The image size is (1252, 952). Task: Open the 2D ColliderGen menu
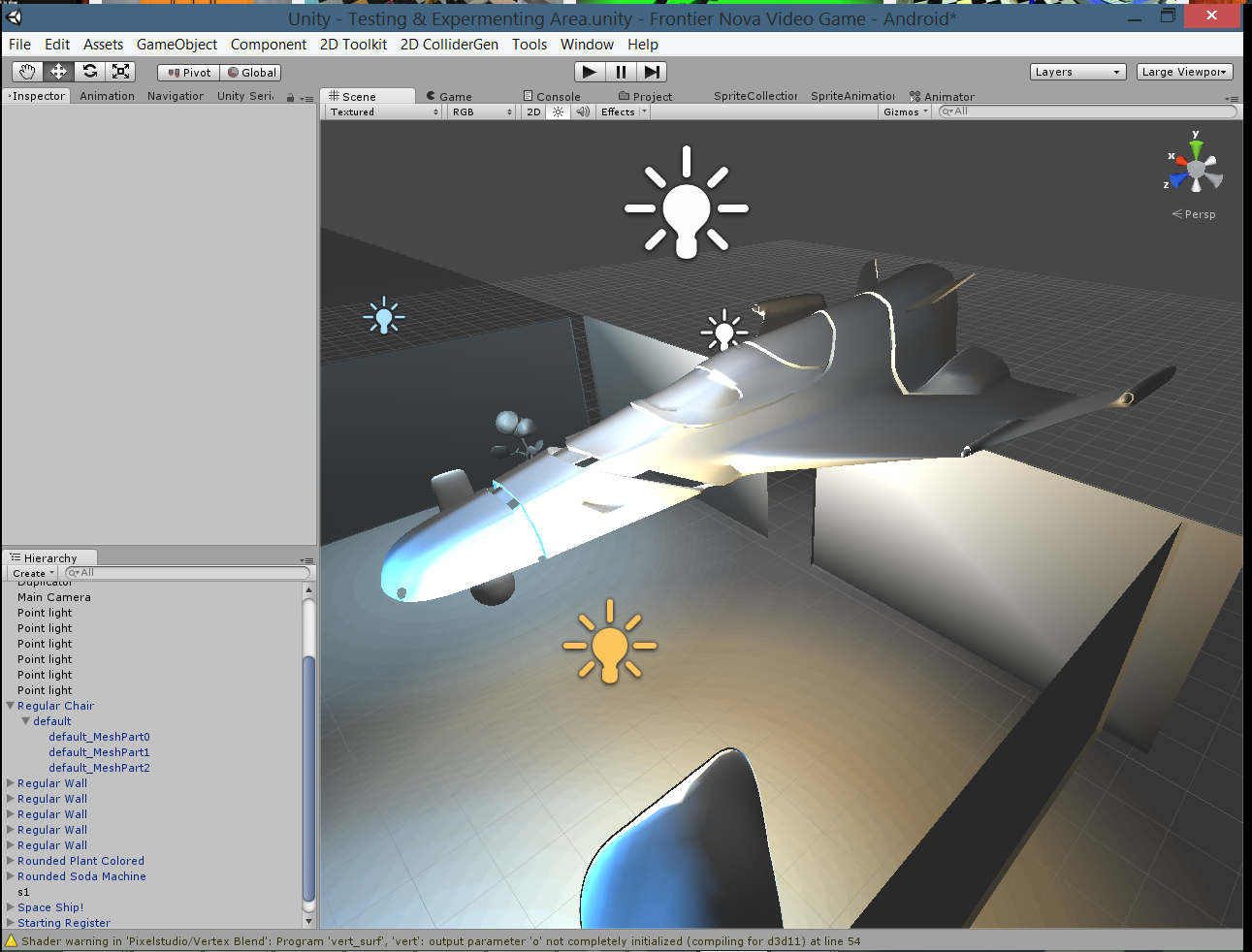click(x=449, y=45)
